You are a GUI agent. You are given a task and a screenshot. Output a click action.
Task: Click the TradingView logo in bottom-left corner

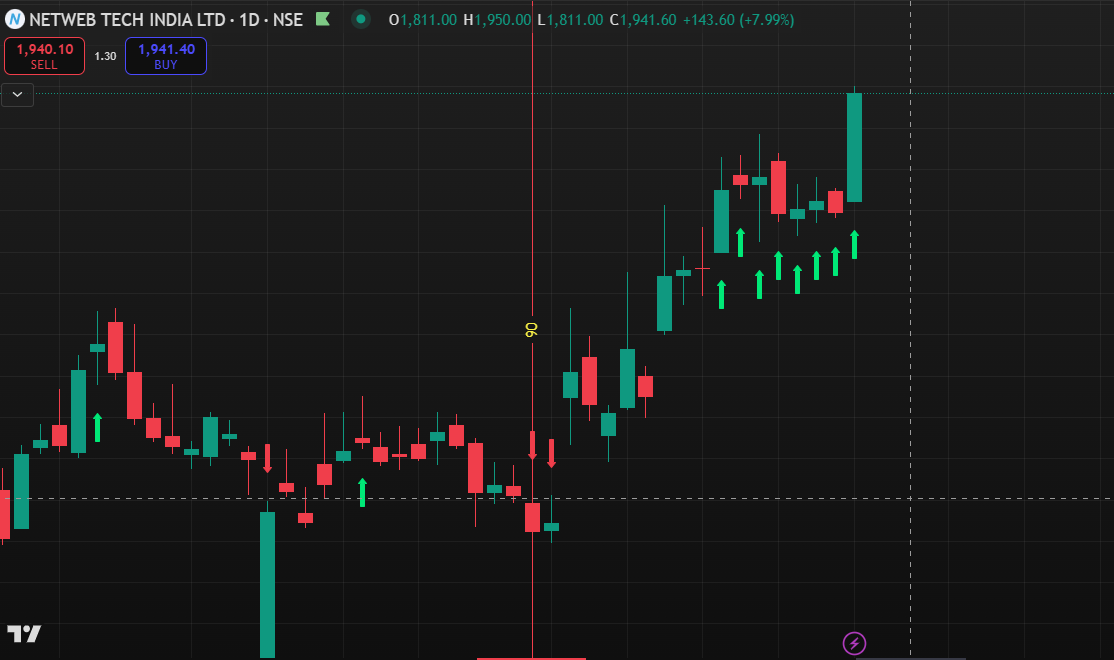(25, 633)
